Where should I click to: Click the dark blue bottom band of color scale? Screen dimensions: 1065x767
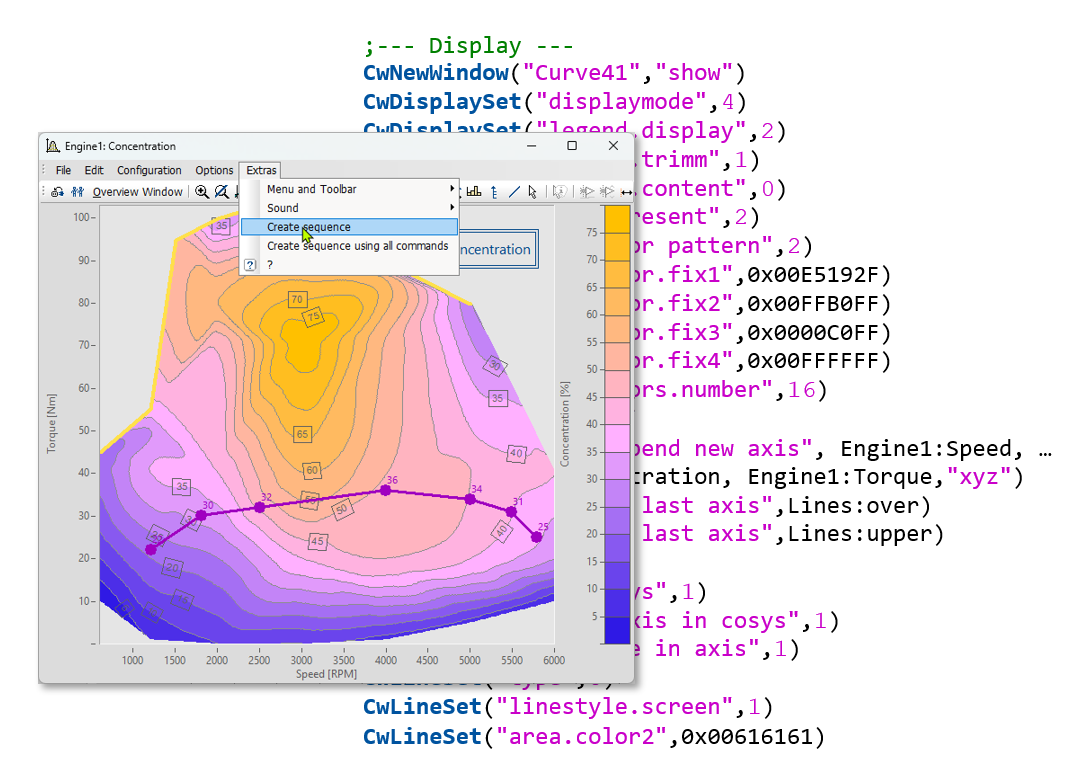pos(617,630)
